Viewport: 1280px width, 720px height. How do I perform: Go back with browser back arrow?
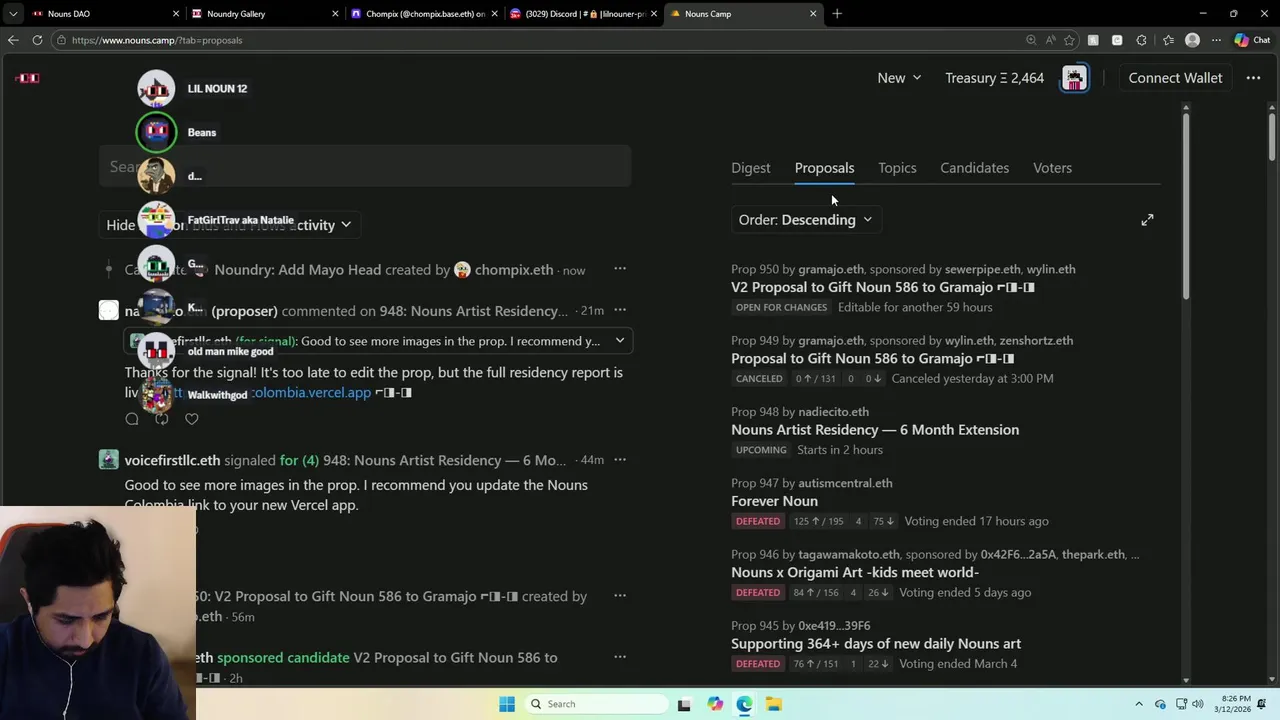pos(13,40)
